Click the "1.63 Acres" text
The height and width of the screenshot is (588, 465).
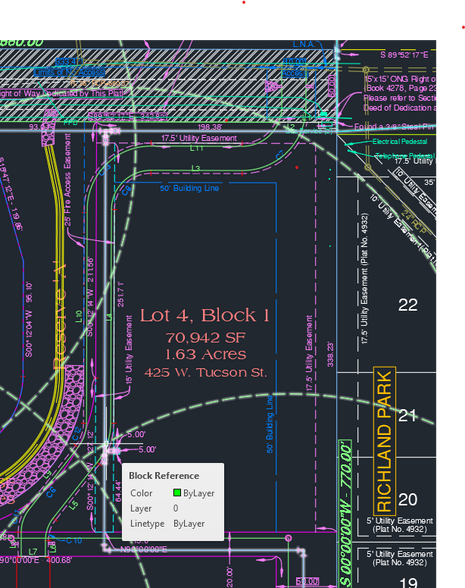click(x=206, y=354)
